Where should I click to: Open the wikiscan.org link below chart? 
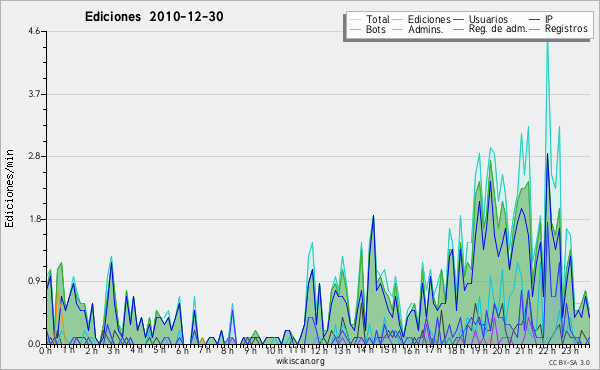click(x=300, y=361)
